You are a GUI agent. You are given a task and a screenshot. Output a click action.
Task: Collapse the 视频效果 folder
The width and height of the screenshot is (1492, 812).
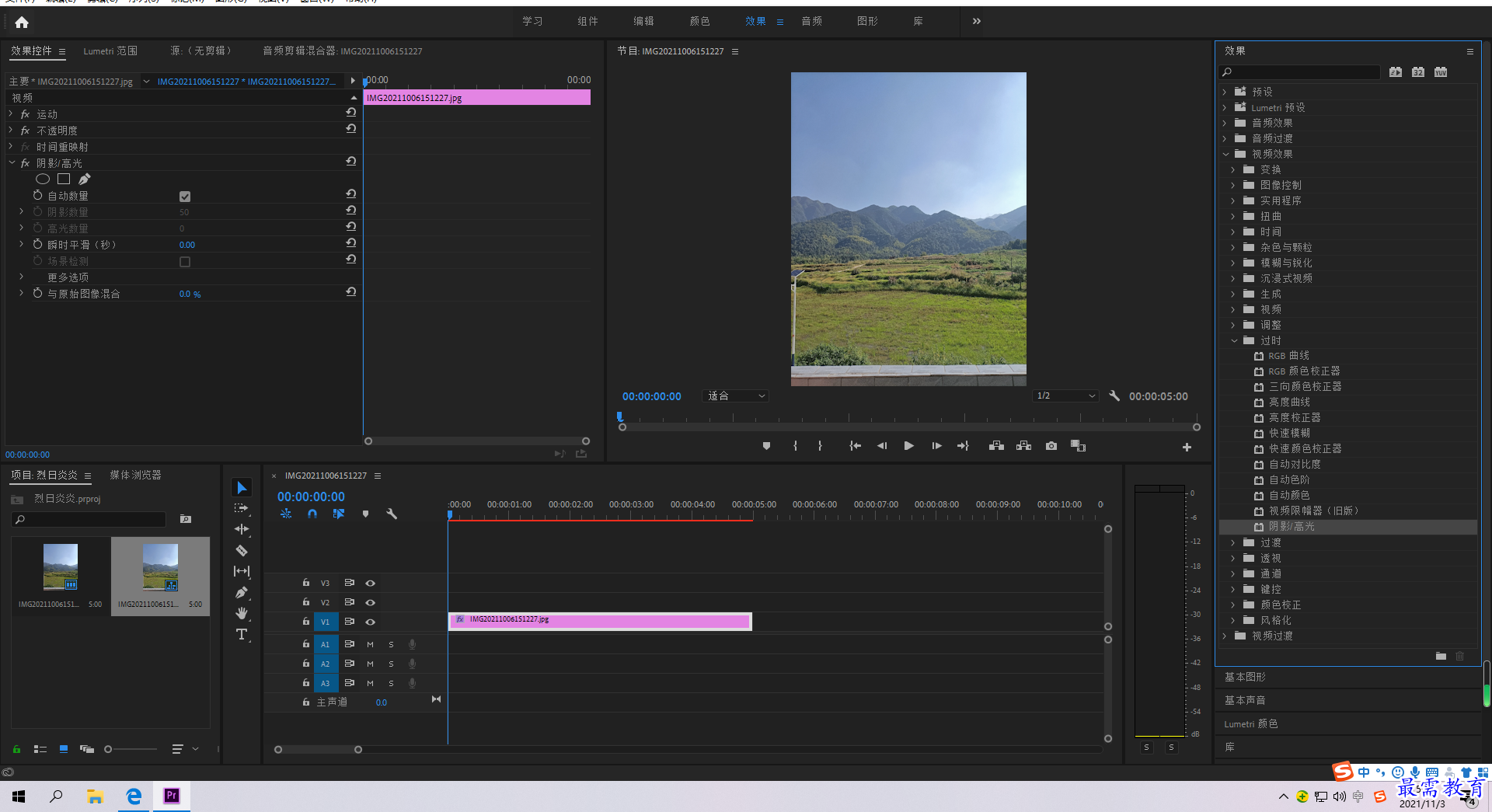pyautogui.click(x=1225, y=154)
